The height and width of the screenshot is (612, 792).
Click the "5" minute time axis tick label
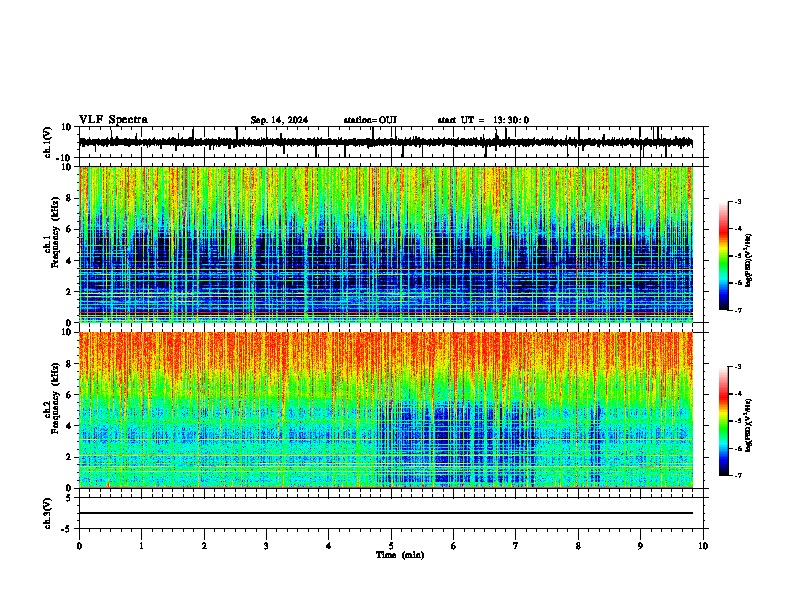pos(391,546)
